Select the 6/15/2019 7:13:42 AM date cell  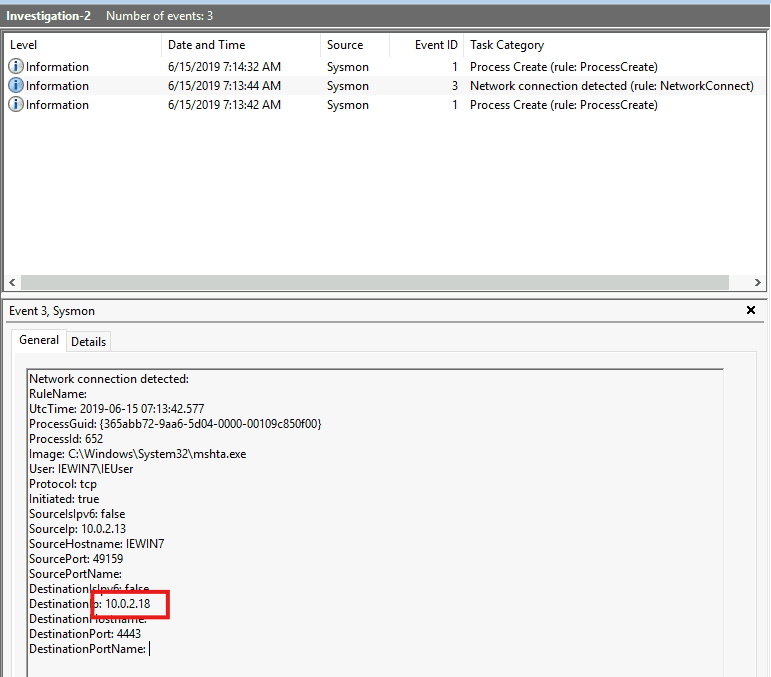pyautogui.click(x=224, y=105)
